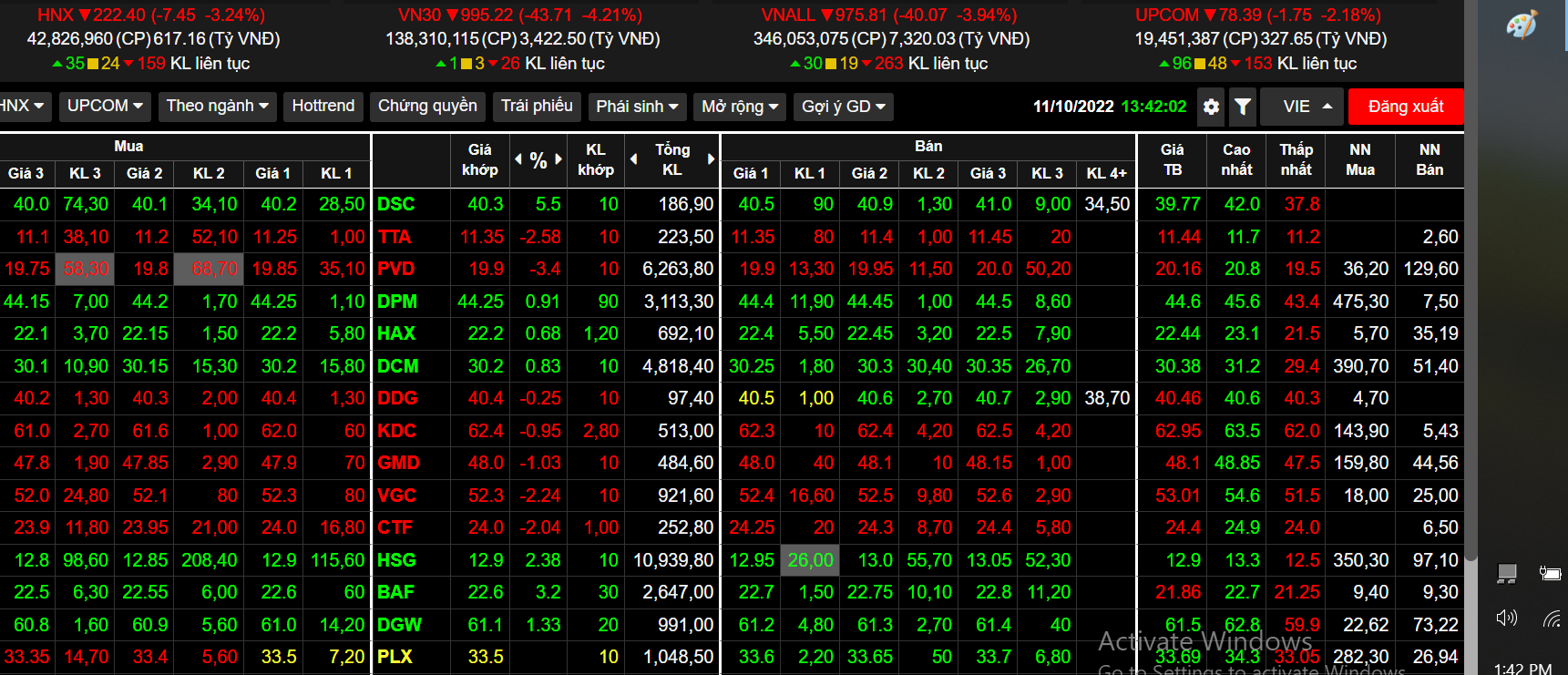This screenshot has width=1568, height=675.
Task: Click the NN Mua column header
Action: coord(1359,159)
